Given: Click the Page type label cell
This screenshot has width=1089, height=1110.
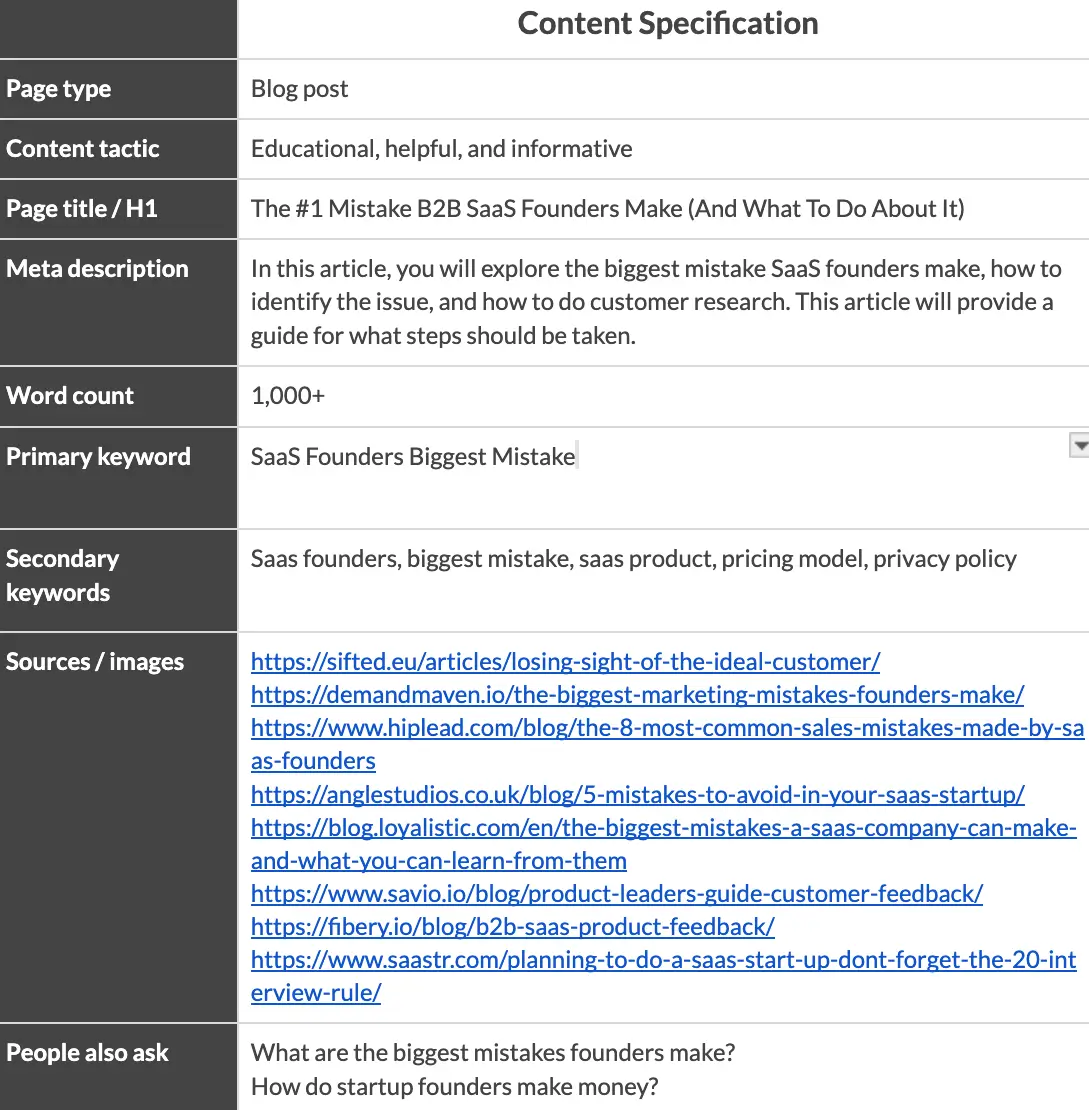Looking at the screenshot, I should (118, 89).
